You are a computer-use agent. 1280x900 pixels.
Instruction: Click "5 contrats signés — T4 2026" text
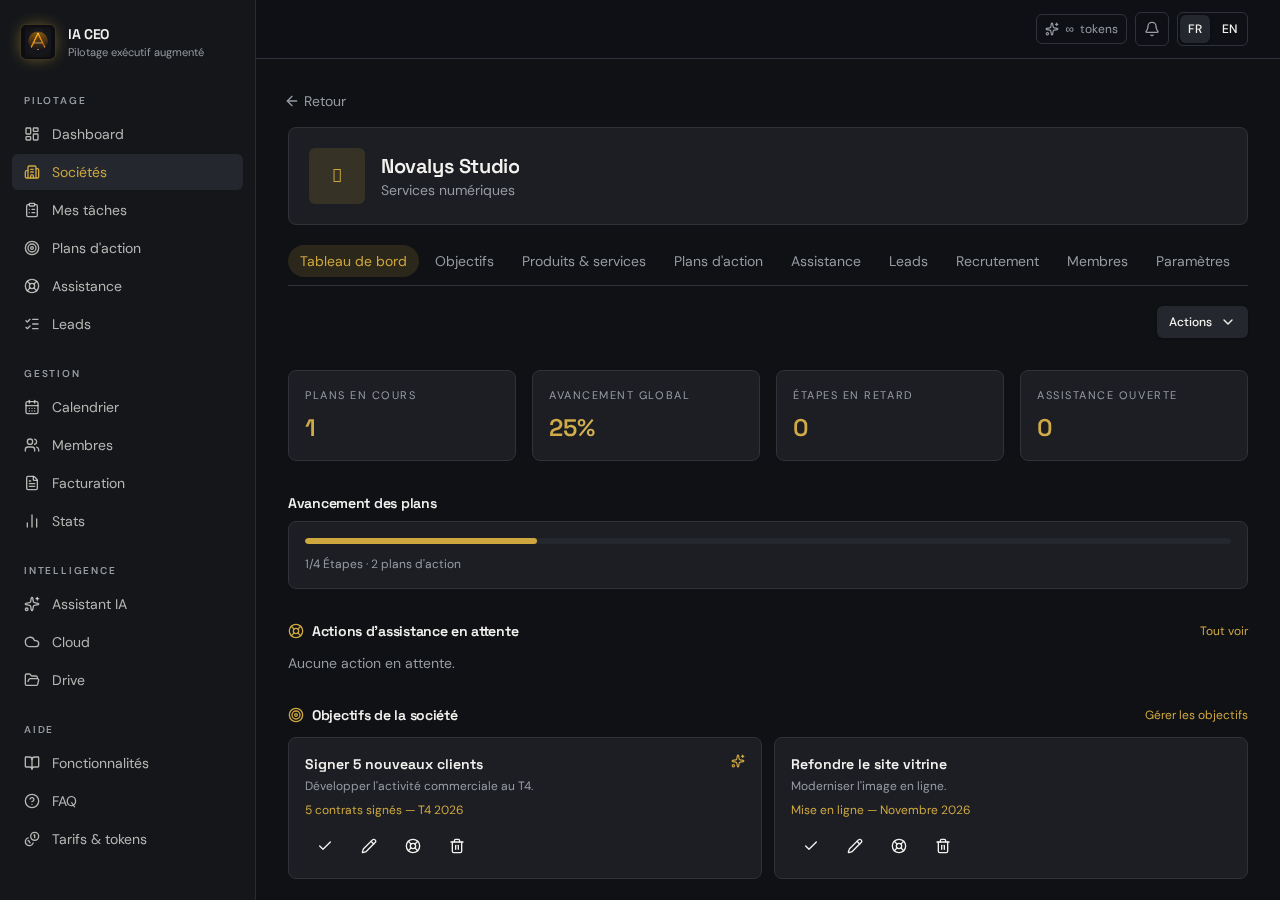(x=384, y=810)
